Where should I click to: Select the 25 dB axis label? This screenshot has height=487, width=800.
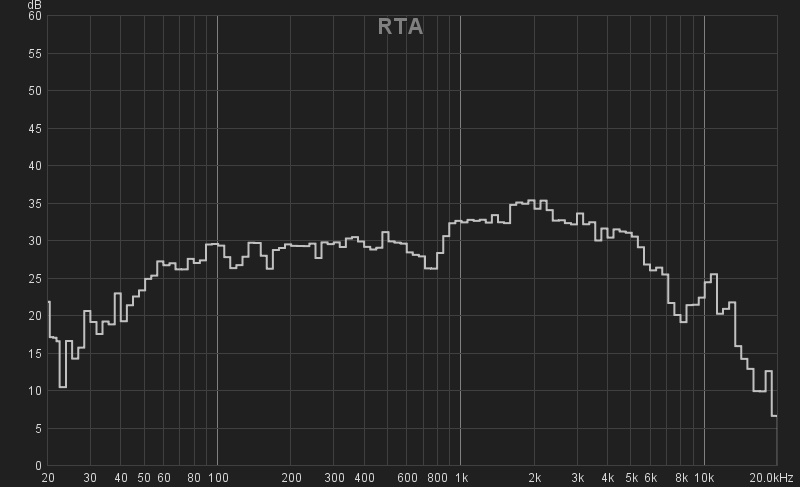click(35, 278)
